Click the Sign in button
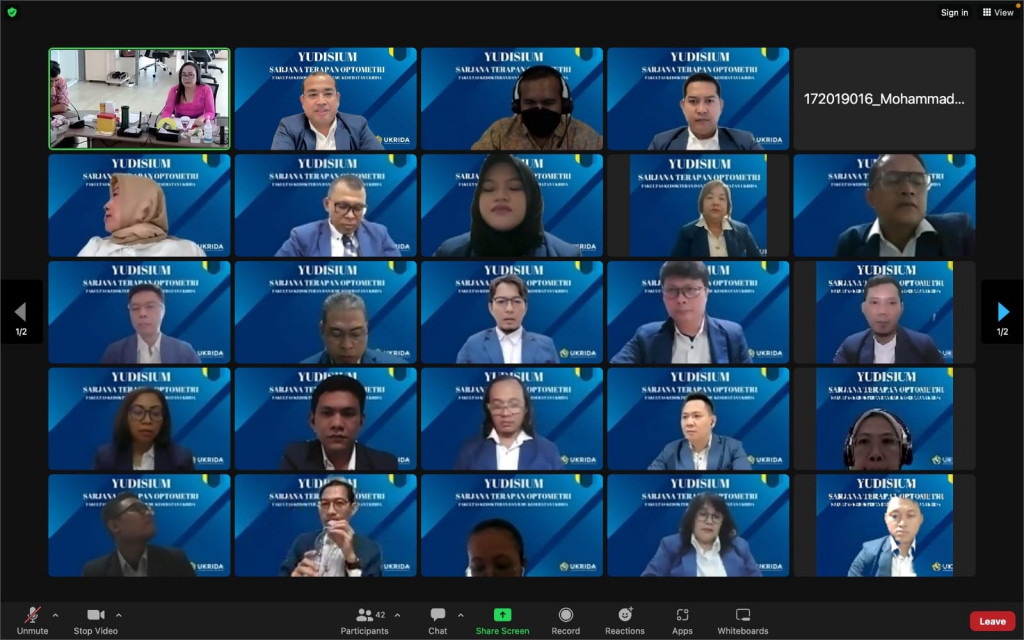The width and height of the screenshot is (1024, 640). pyautogui.click(x=954, y=12)
